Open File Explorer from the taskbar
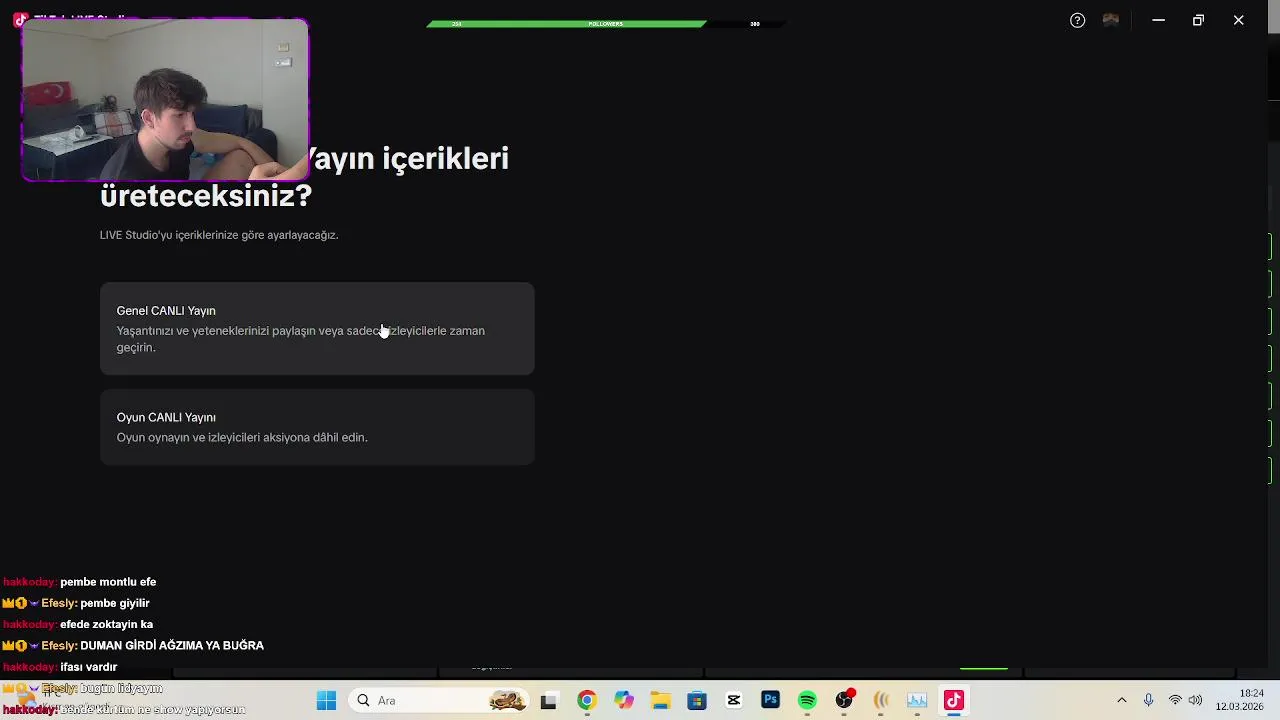The width and height of the screenshot is (1280, 720). [660, 700]
